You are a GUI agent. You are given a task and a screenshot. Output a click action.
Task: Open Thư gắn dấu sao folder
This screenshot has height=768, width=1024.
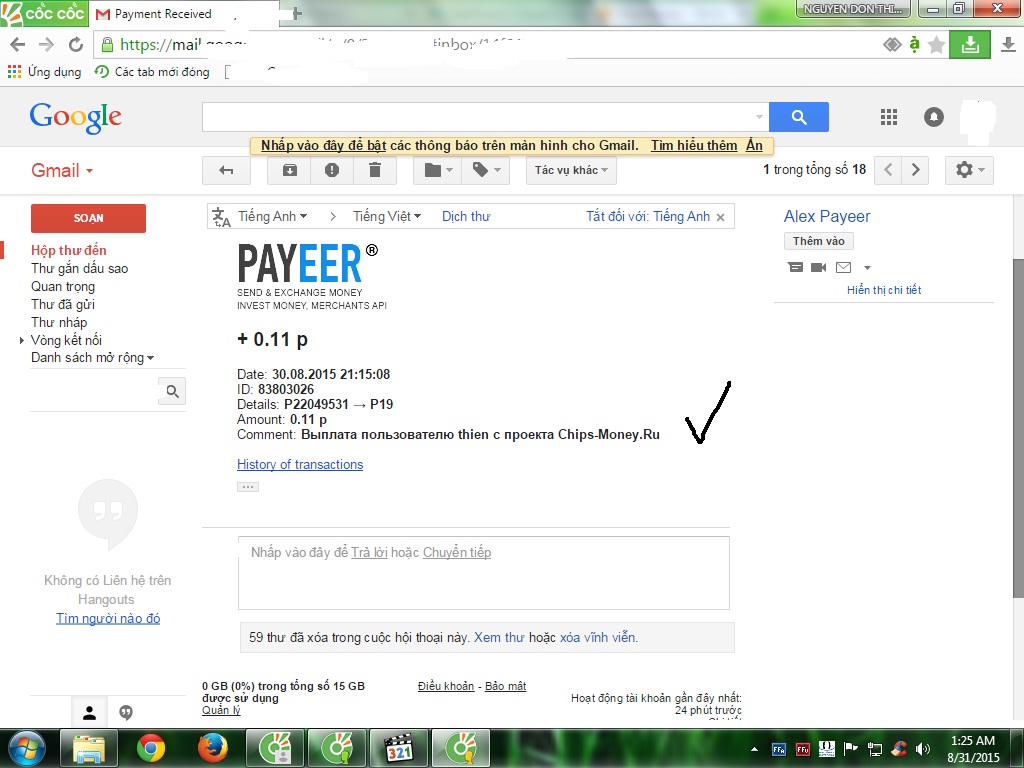(79, 268)
